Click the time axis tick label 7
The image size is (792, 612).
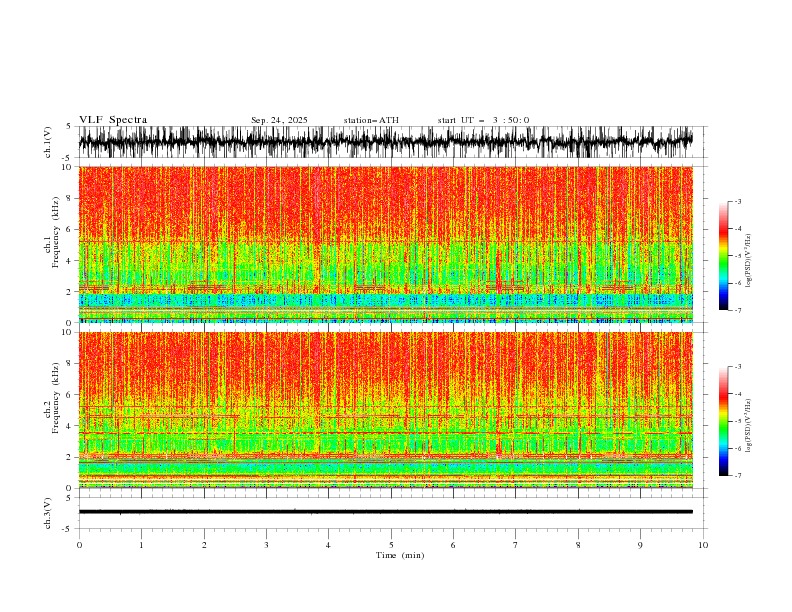point(516,545)
